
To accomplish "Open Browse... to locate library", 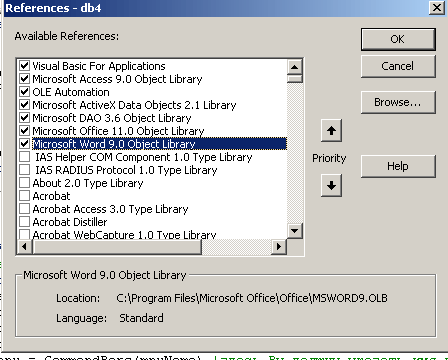I will coord(398,102).
